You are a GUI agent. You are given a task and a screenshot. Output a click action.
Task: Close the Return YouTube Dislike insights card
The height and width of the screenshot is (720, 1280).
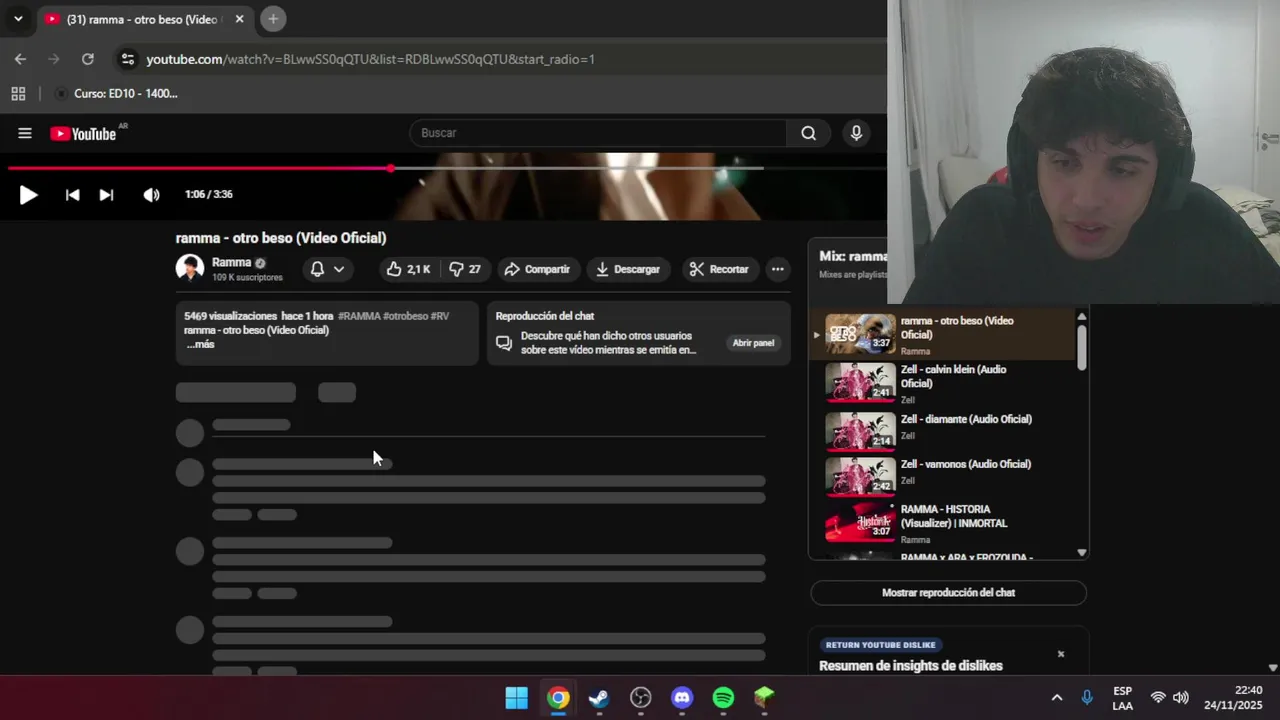click(x=1061, y=654)
